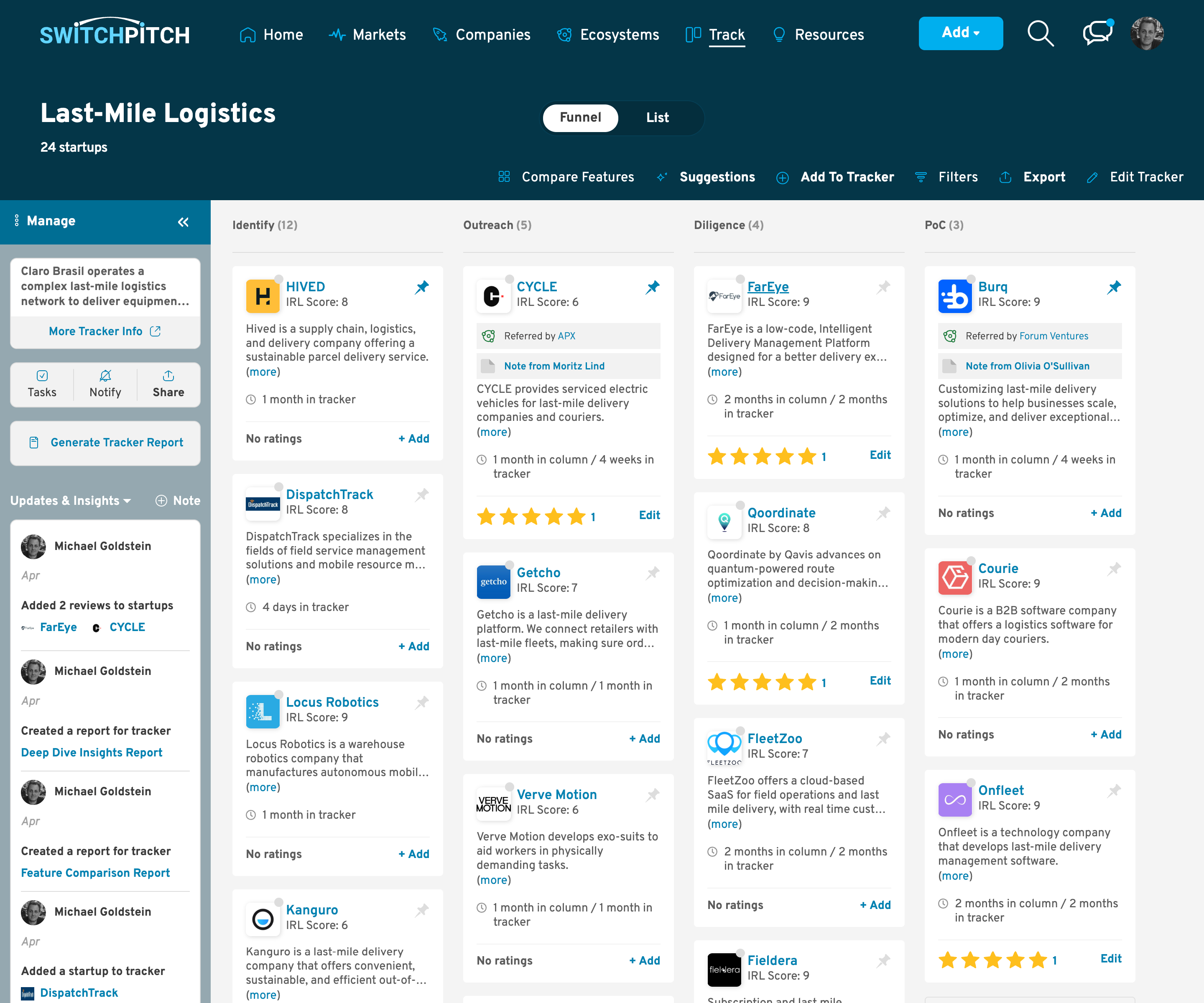
Task: Expand Burq description with more
Action: [955, 432]
